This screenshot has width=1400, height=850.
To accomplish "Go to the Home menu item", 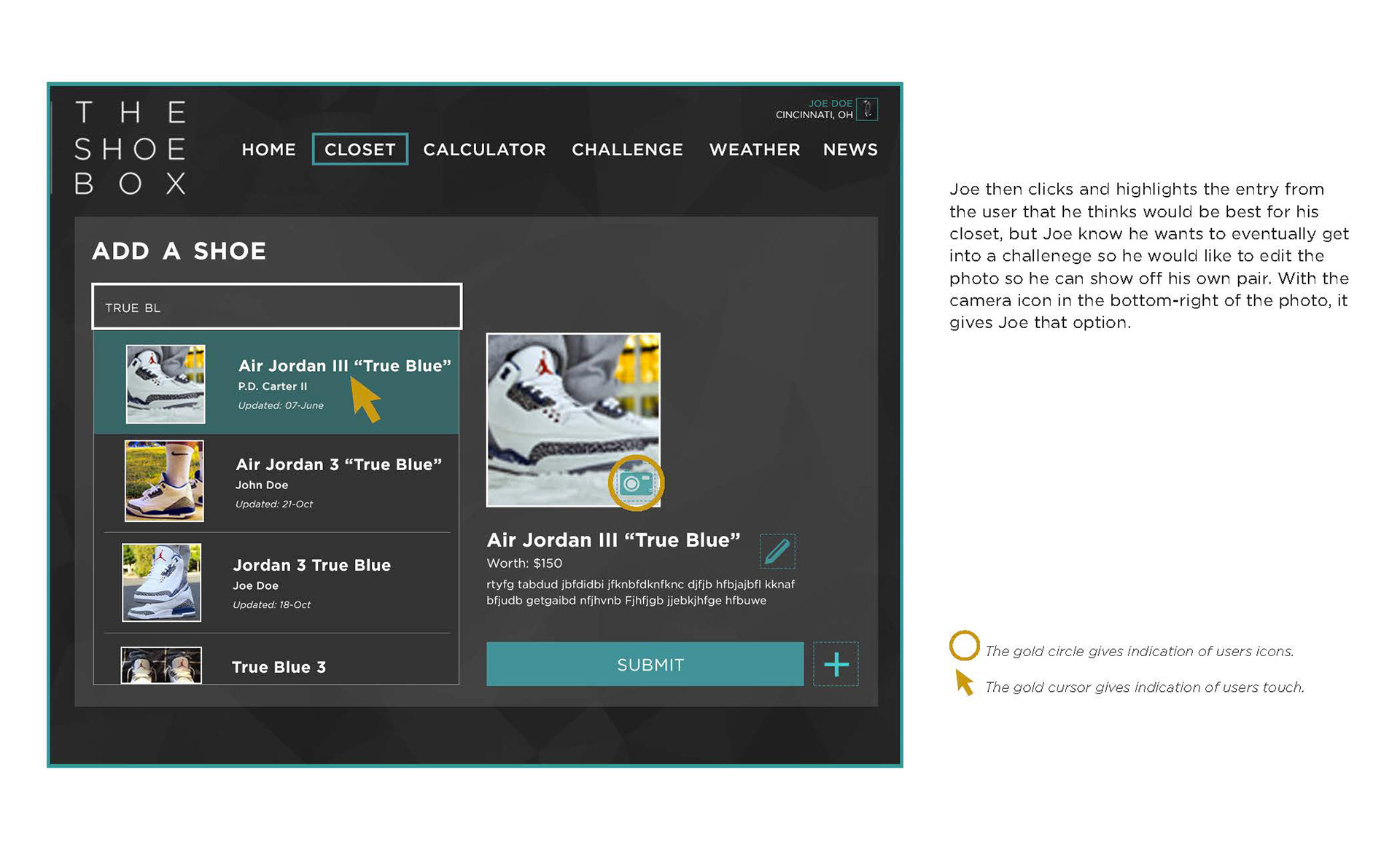I will [x=269, y=149].
